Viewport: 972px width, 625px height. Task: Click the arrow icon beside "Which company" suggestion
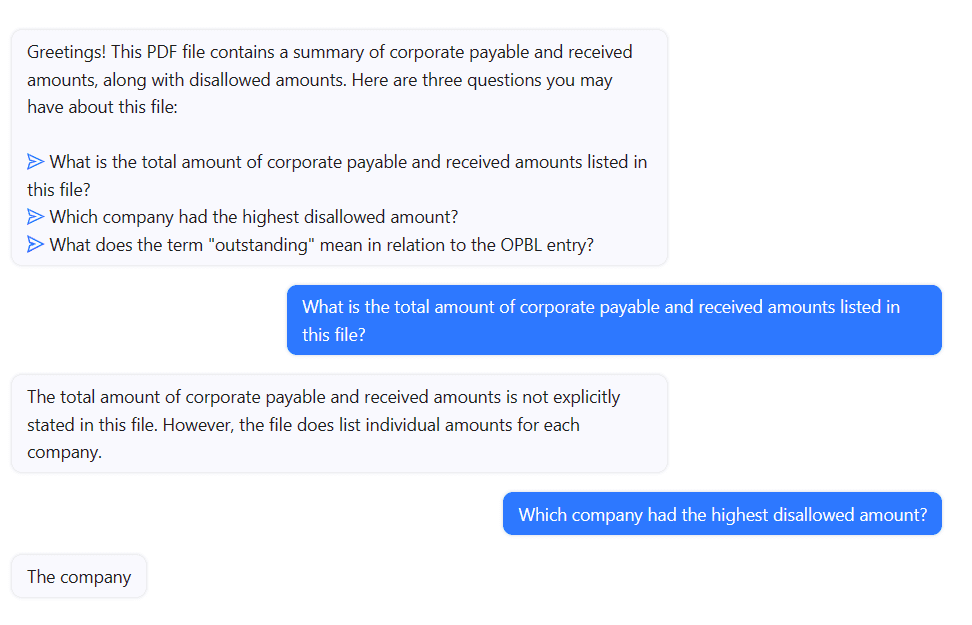click(x=36, y=217)
